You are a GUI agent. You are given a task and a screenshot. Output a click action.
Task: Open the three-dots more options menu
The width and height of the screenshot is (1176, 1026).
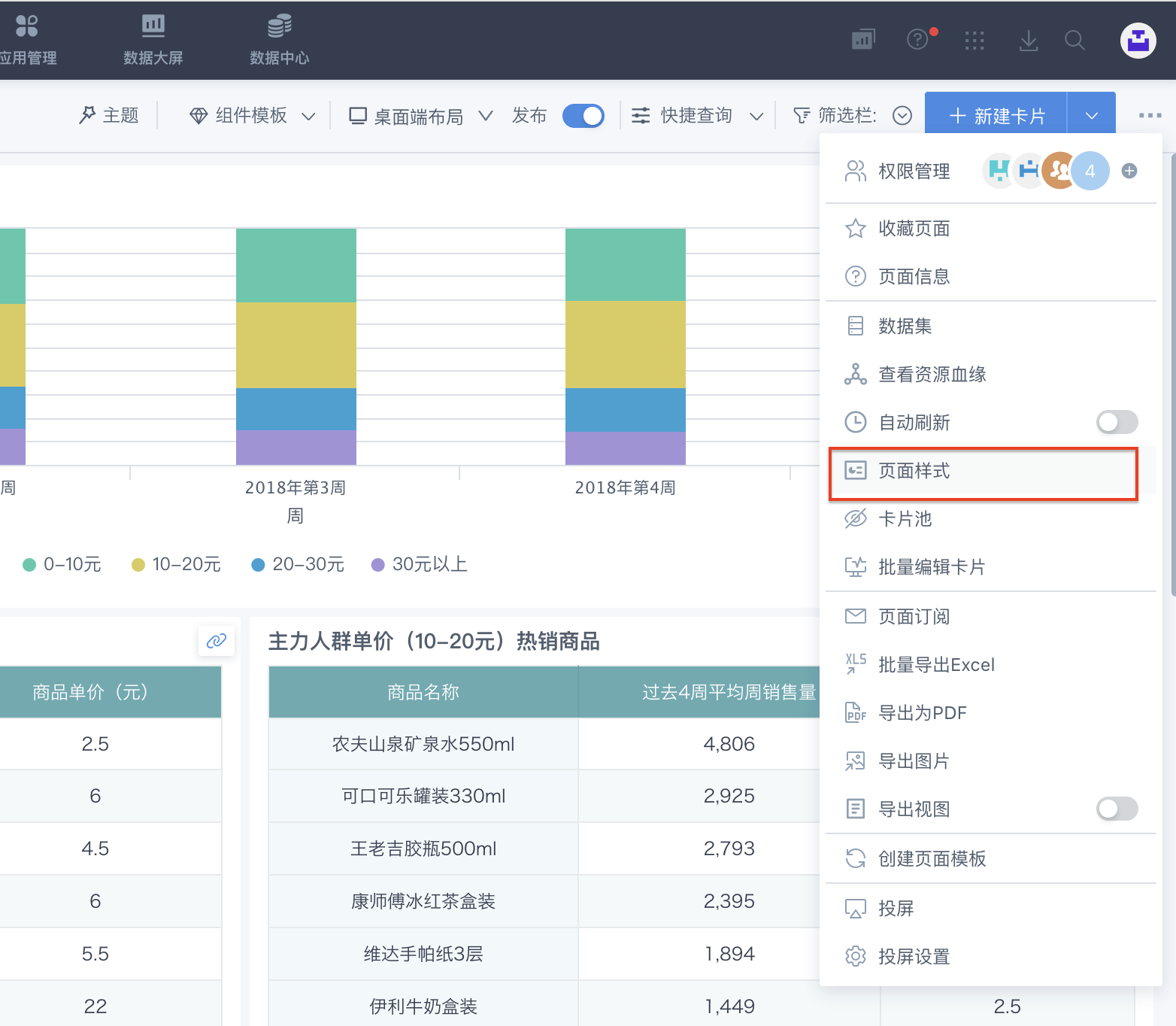click(1150, 115)
